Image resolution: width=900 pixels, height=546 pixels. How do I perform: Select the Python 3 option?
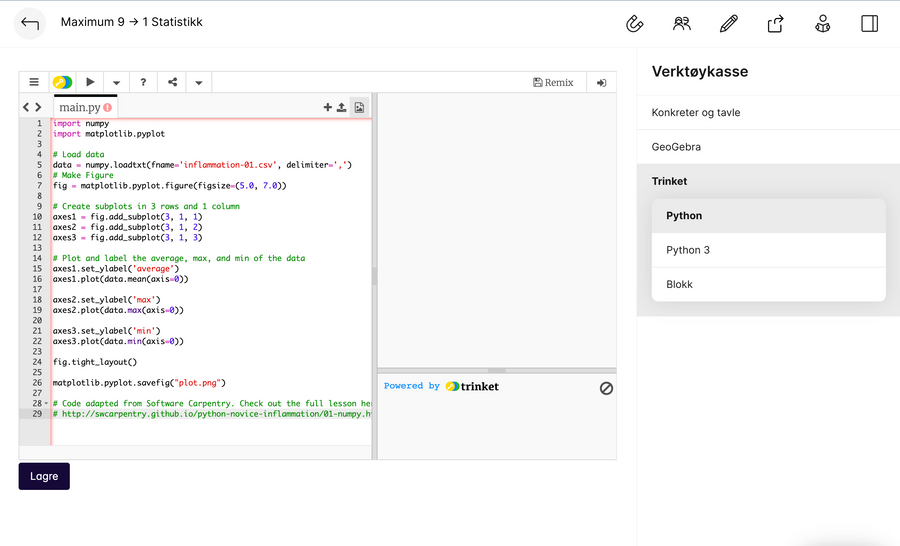(769, 250)
